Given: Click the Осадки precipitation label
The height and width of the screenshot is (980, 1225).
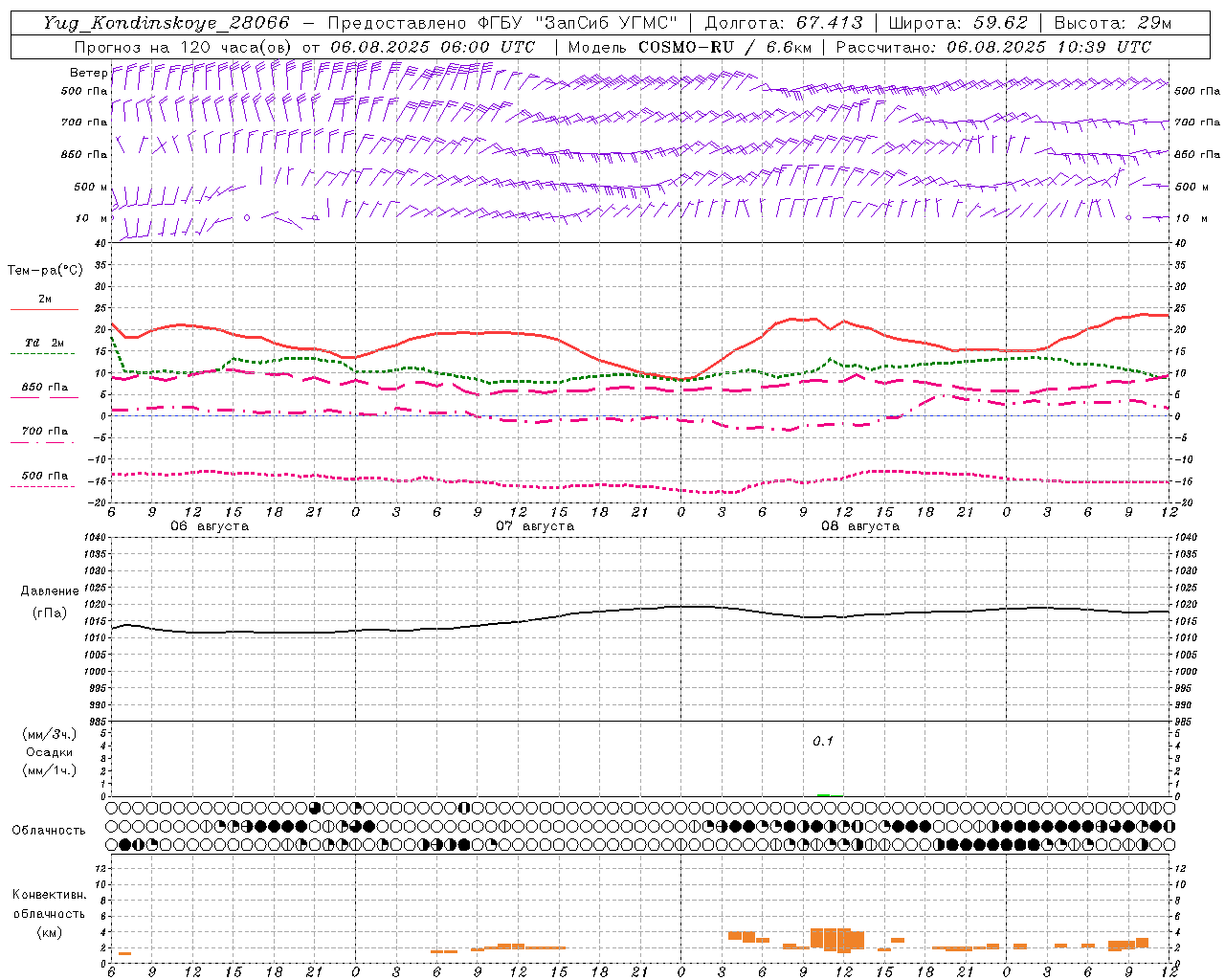Looking at the screenshot, I should [50, 752].
